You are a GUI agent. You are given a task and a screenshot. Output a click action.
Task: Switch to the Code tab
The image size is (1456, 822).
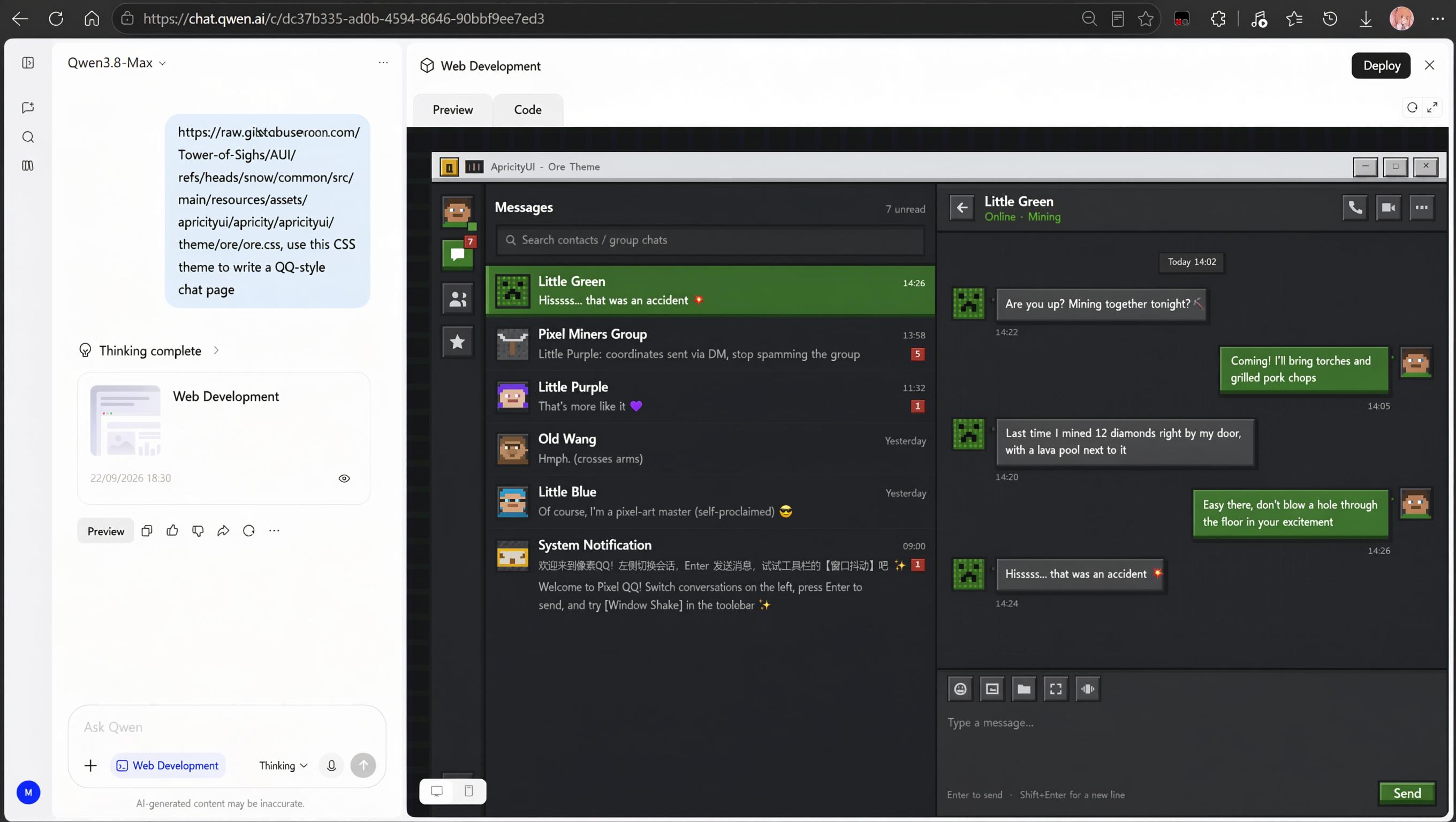click(528, 110)
